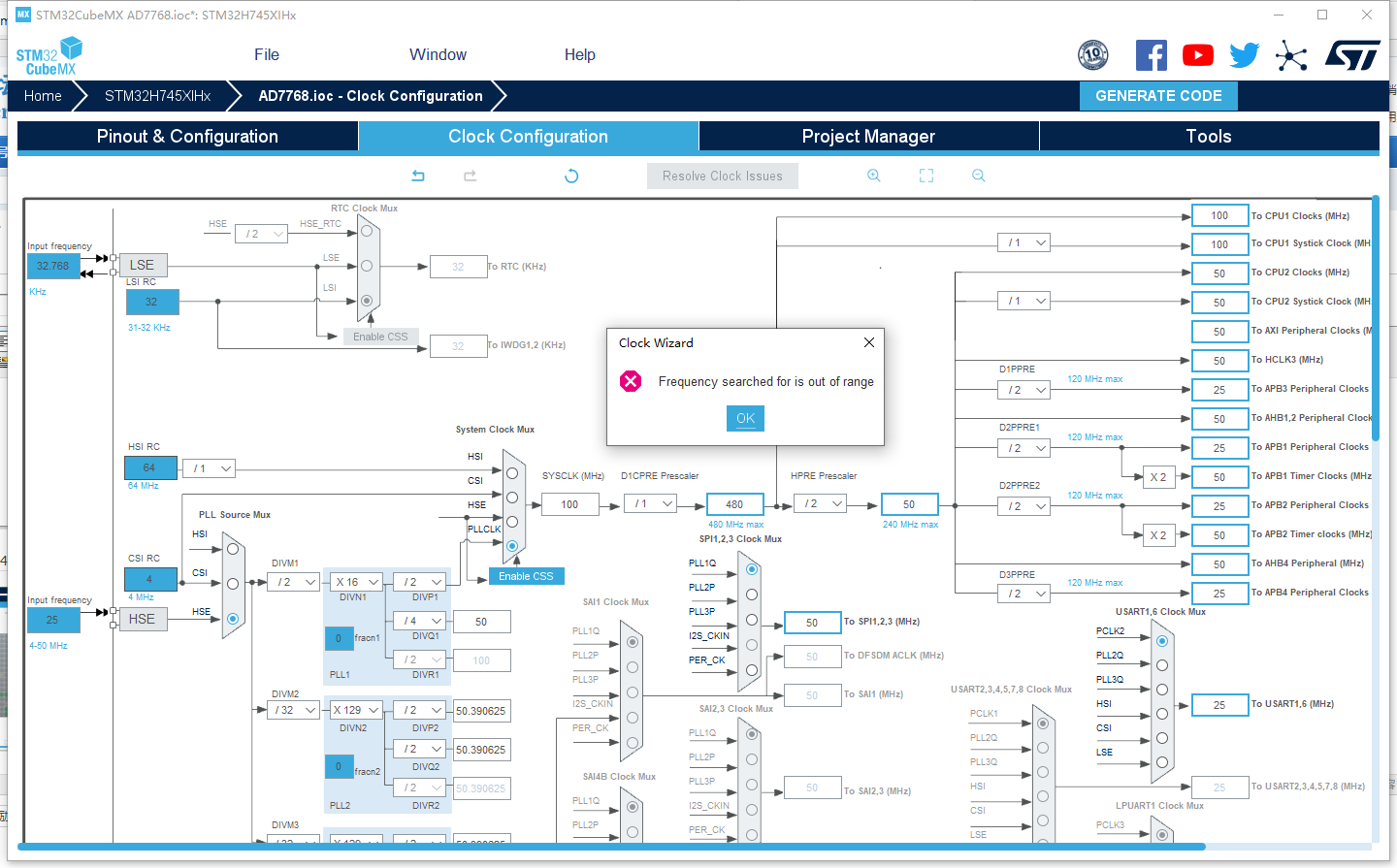Image resolution: width=1397 pixels, height=868 pixels.
Task: Click Enable CSS under RTC Clock Mux
Action: [x=380, y=337]
